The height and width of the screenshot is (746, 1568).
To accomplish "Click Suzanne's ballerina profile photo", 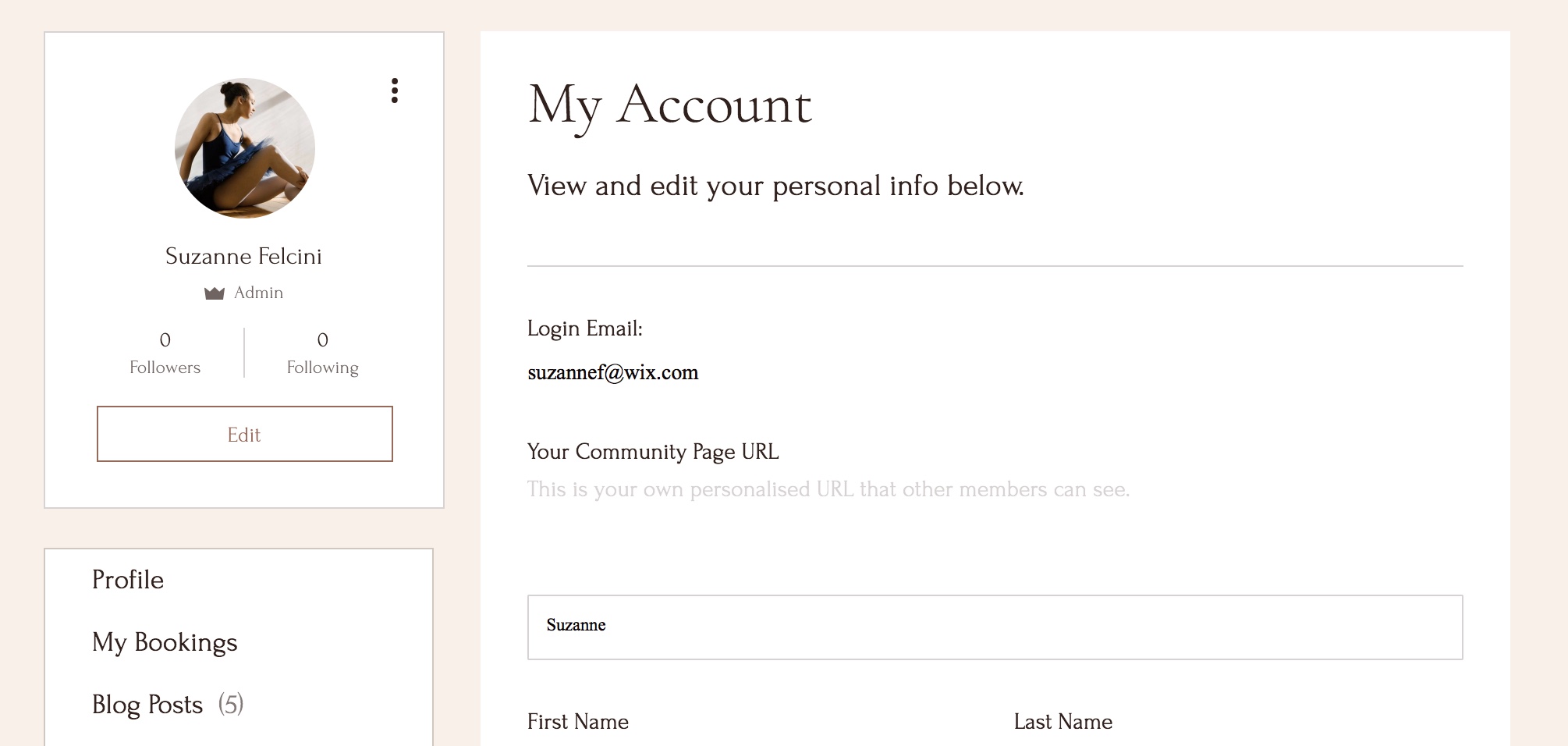I will coord(244,148).
